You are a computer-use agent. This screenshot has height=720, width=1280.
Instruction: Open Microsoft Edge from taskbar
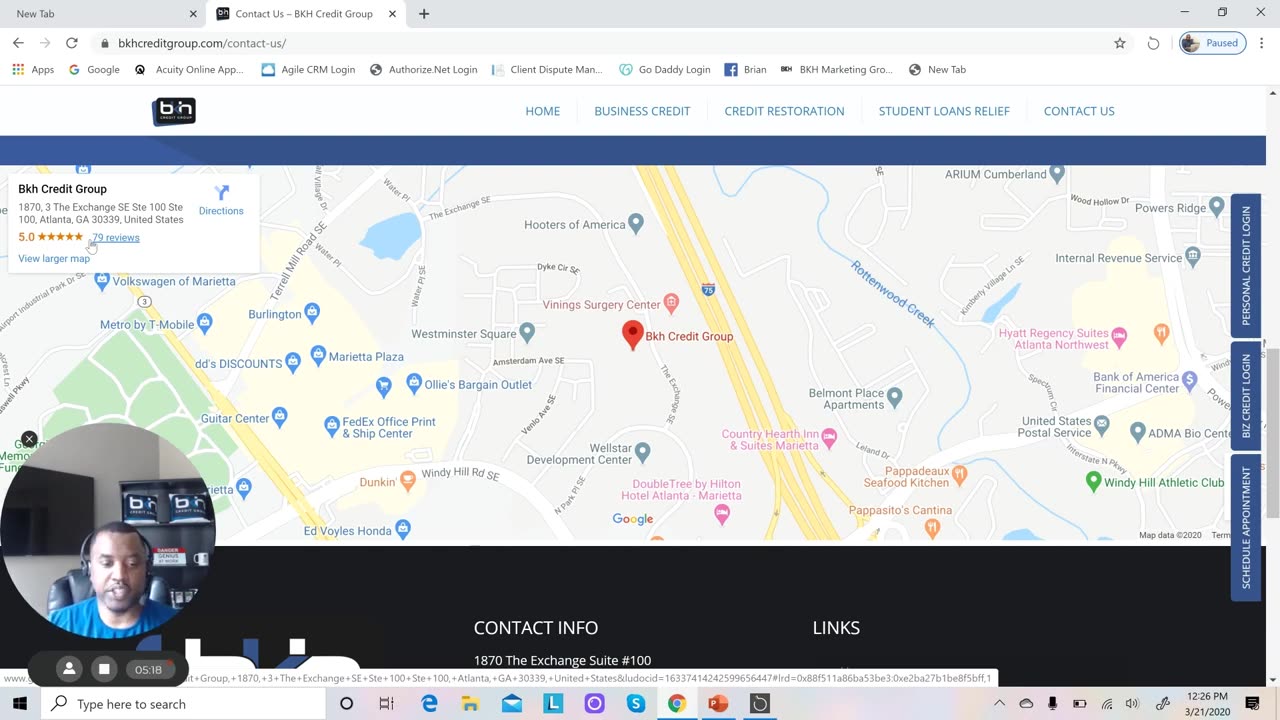429,704
